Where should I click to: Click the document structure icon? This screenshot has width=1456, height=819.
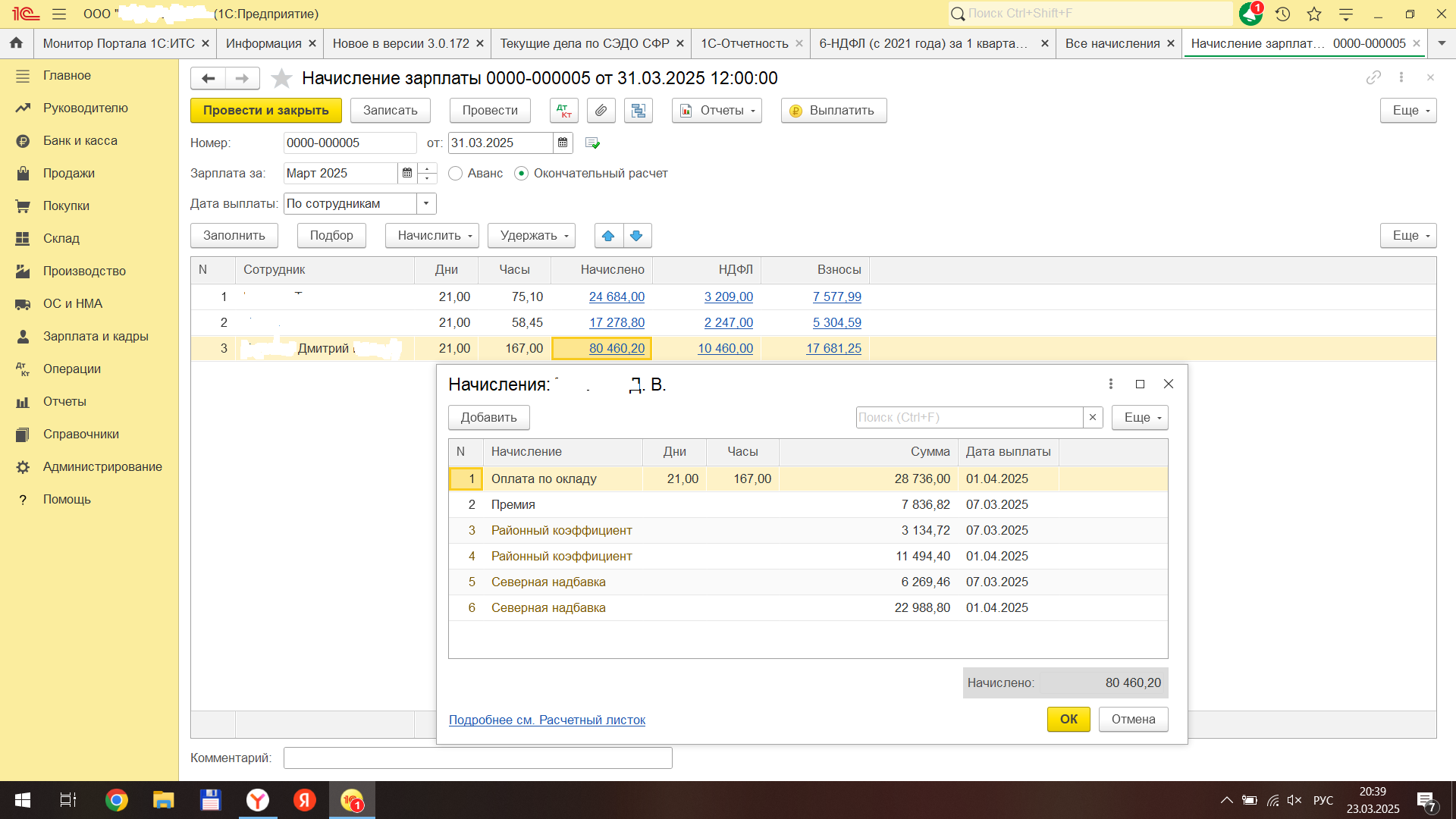[x=639, y=111]
